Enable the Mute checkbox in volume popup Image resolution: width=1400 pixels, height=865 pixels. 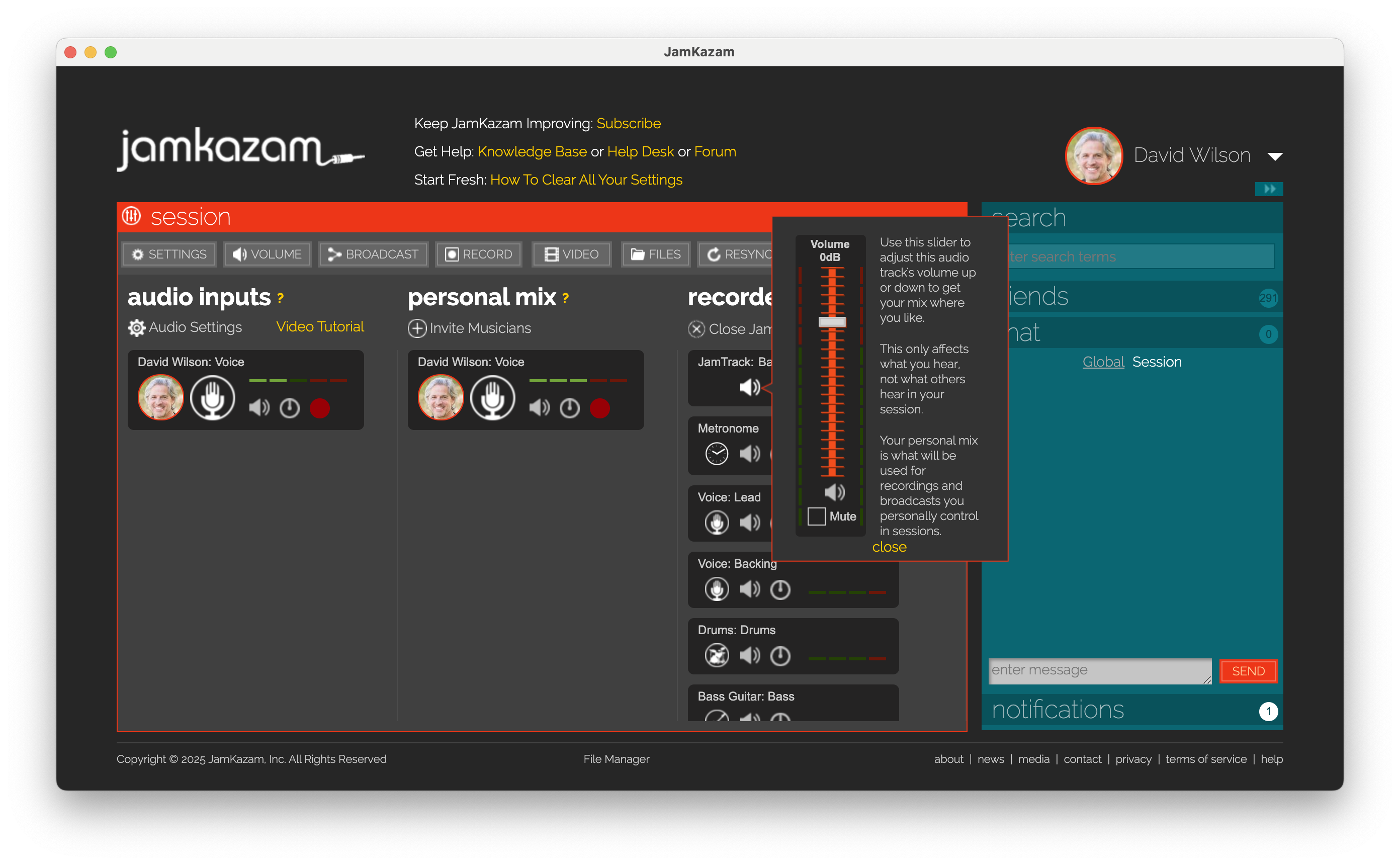[816, 516]
